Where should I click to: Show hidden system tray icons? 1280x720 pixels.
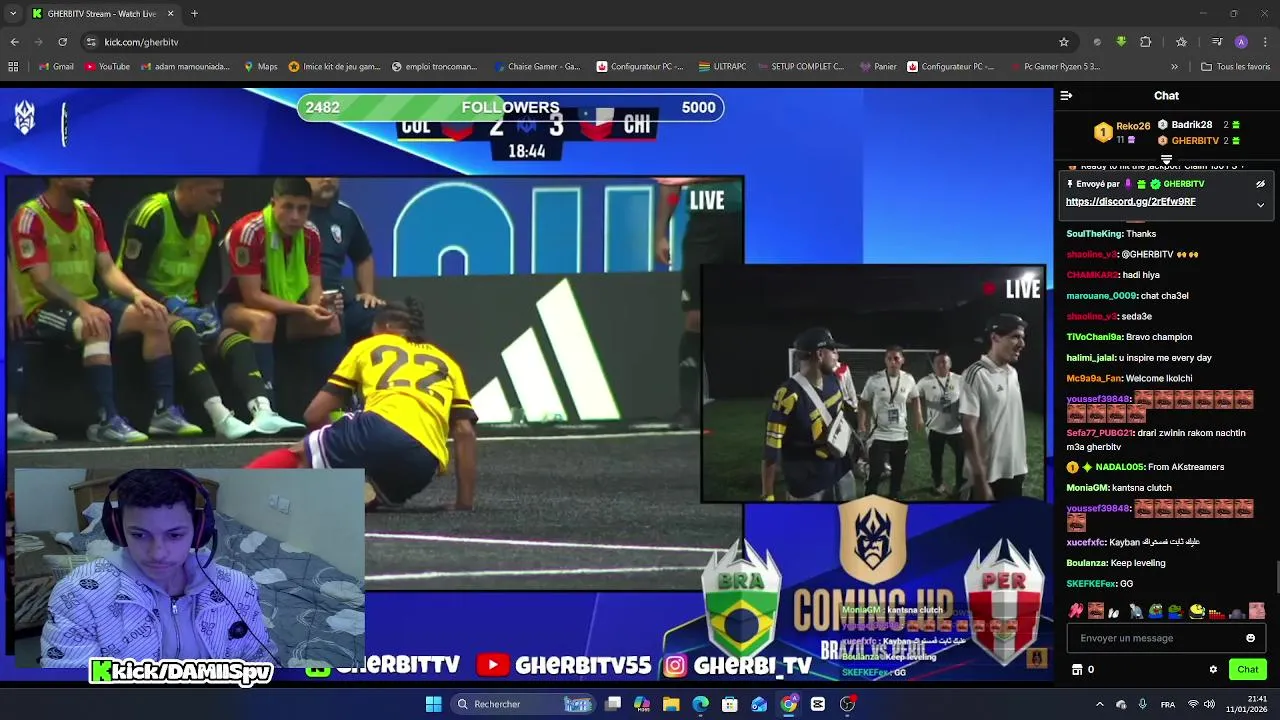point(1099,704)
